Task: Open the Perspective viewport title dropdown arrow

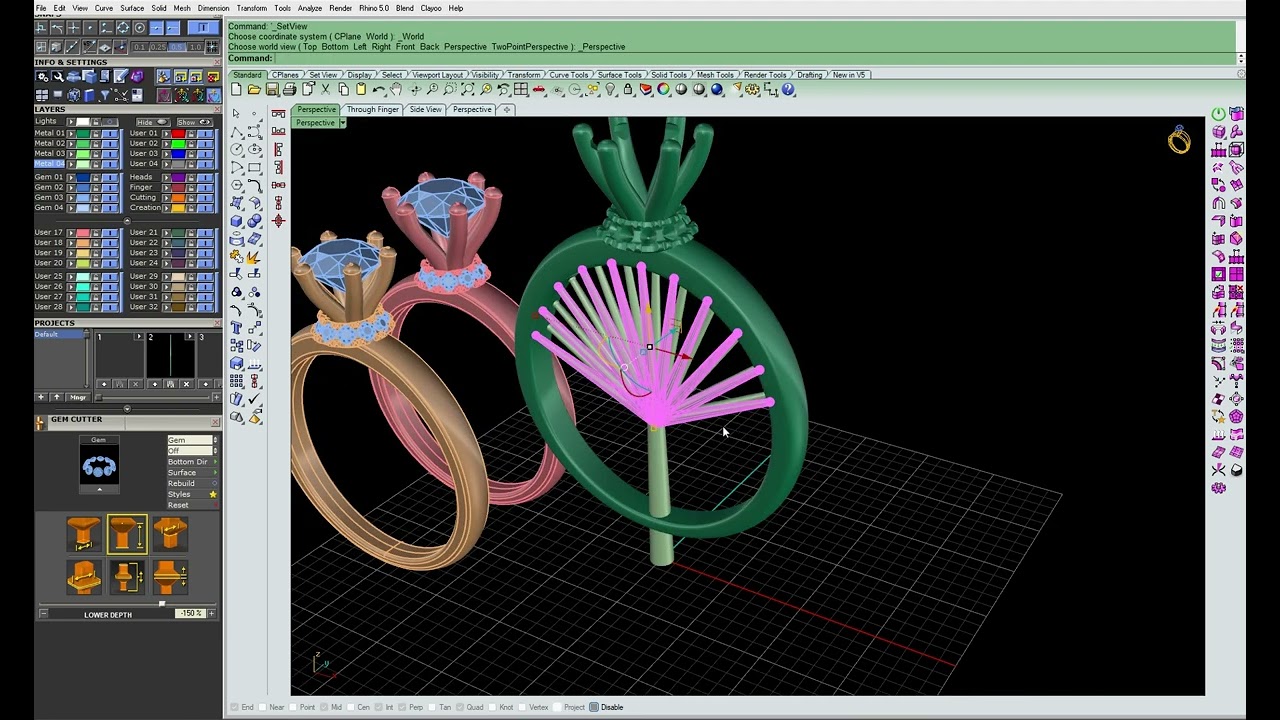Action: point(342,123)
